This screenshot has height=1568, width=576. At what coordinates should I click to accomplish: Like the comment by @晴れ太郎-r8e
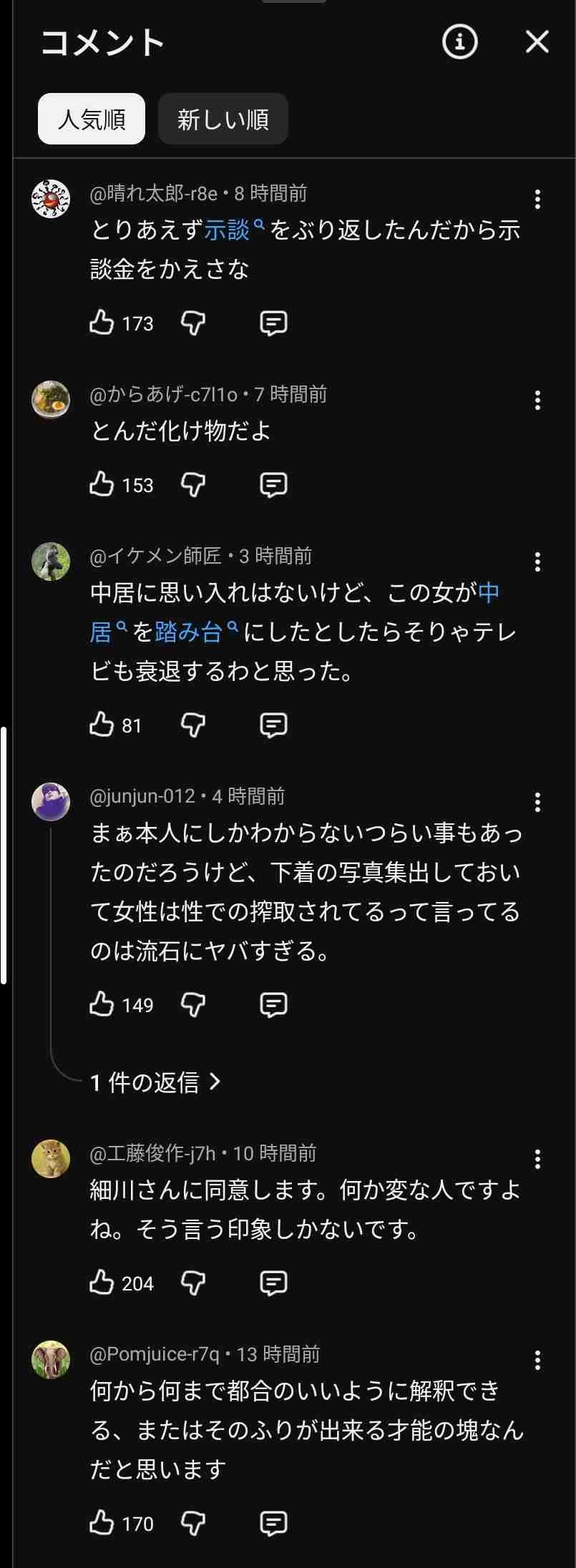(102, 323)
